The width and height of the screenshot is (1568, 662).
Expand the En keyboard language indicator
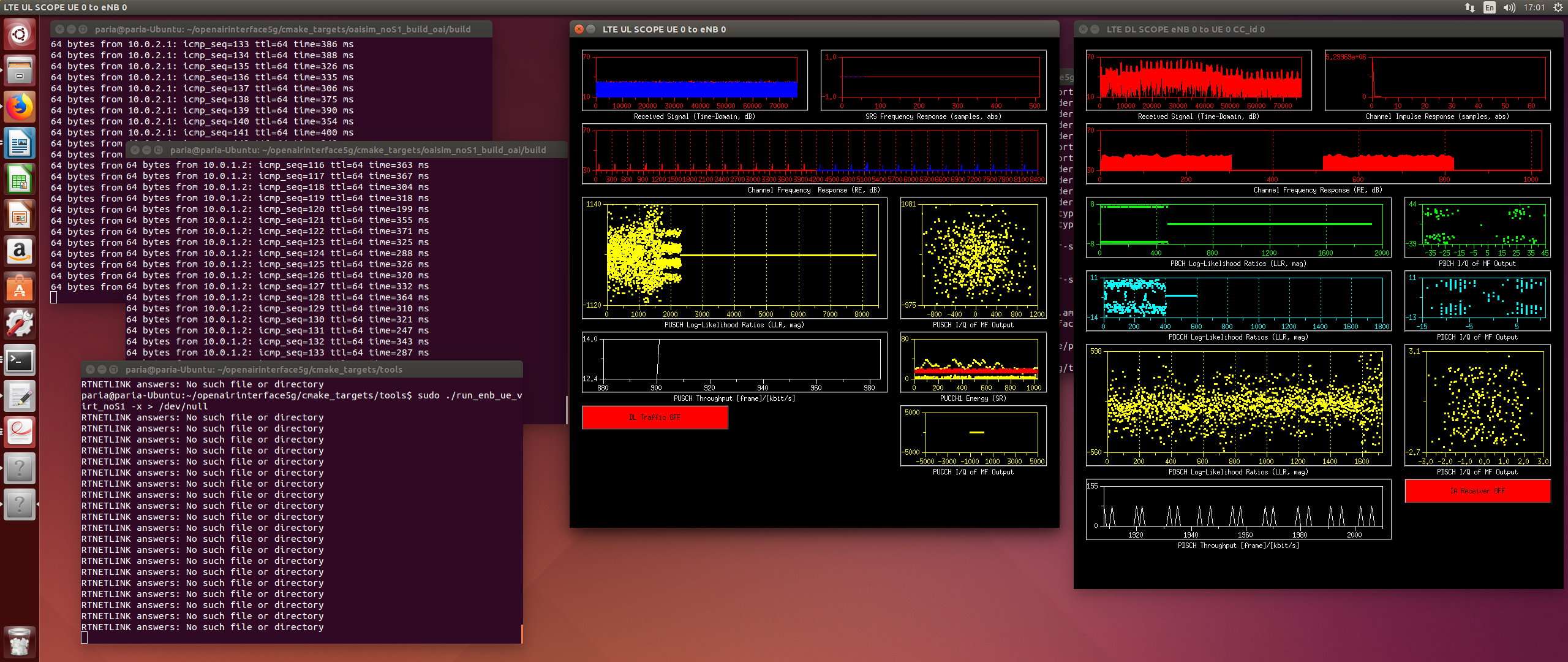[1489, 7]
